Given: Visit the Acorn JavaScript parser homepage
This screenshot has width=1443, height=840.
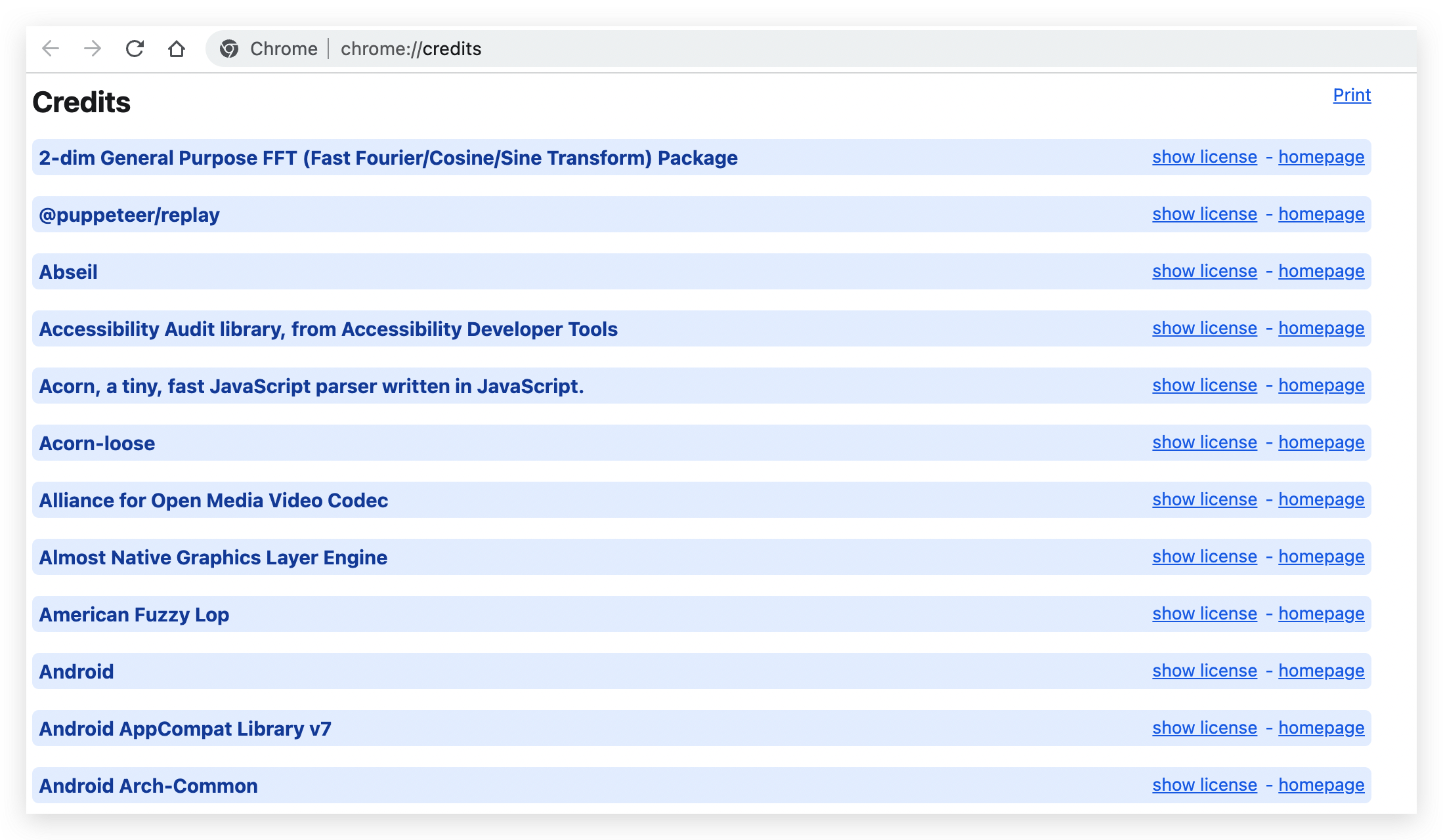Looking at the screenshot, I should coord(1321,385).
